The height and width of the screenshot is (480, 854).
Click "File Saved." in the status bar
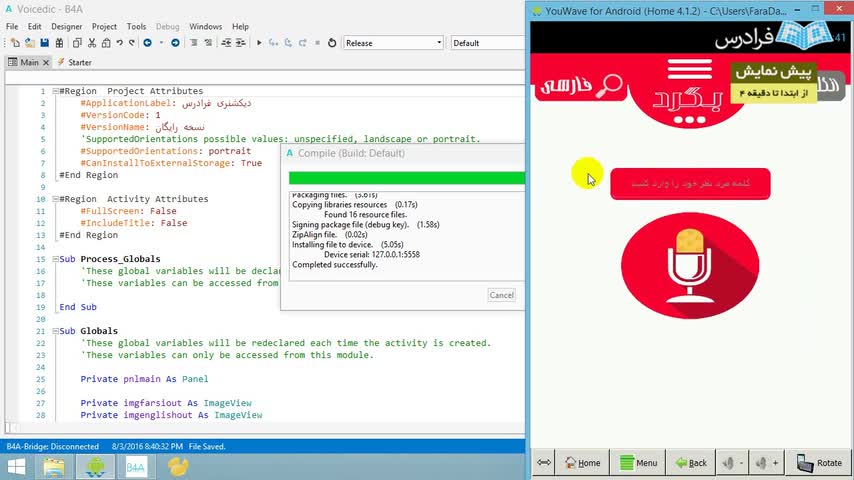point(207,446)
